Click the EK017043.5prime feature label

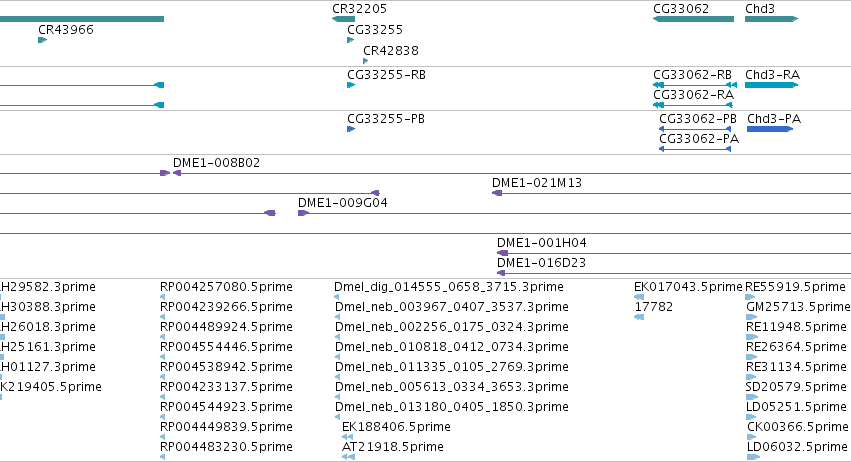click(x=688, y=287)
